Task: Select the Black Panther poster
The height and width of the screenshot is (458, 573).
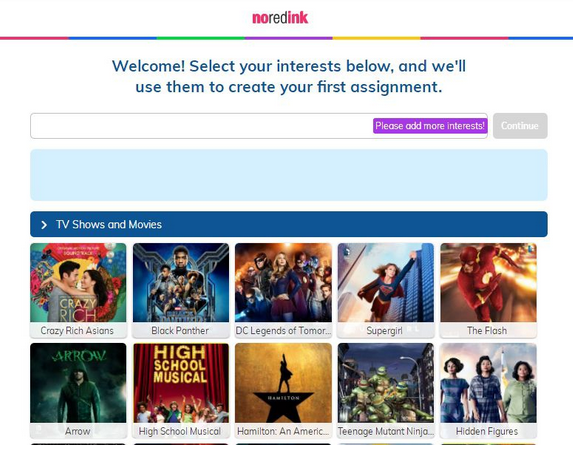Action: pyautogui.click(x=181, y=291)
